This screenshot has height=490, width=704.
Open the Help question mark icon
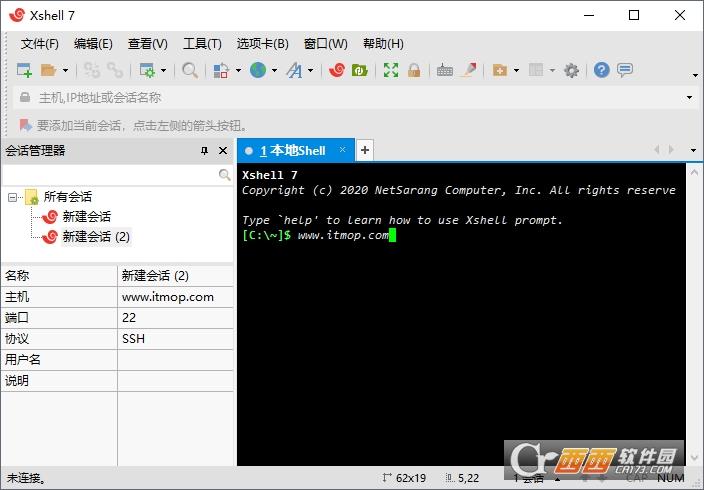pyautogui.click(x=601, y=70)
